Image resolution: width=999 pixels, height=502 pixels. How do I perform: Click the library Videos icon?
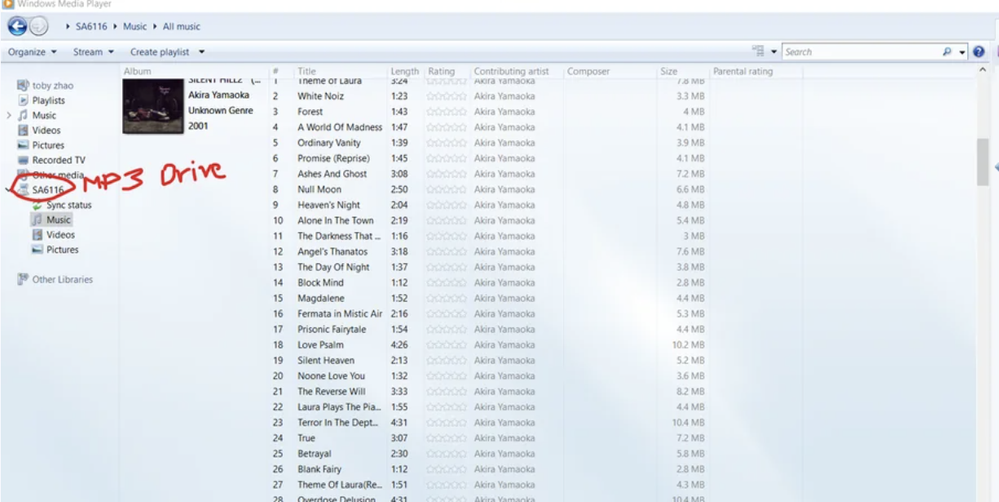pyautogui.click(x=23, y=130)
